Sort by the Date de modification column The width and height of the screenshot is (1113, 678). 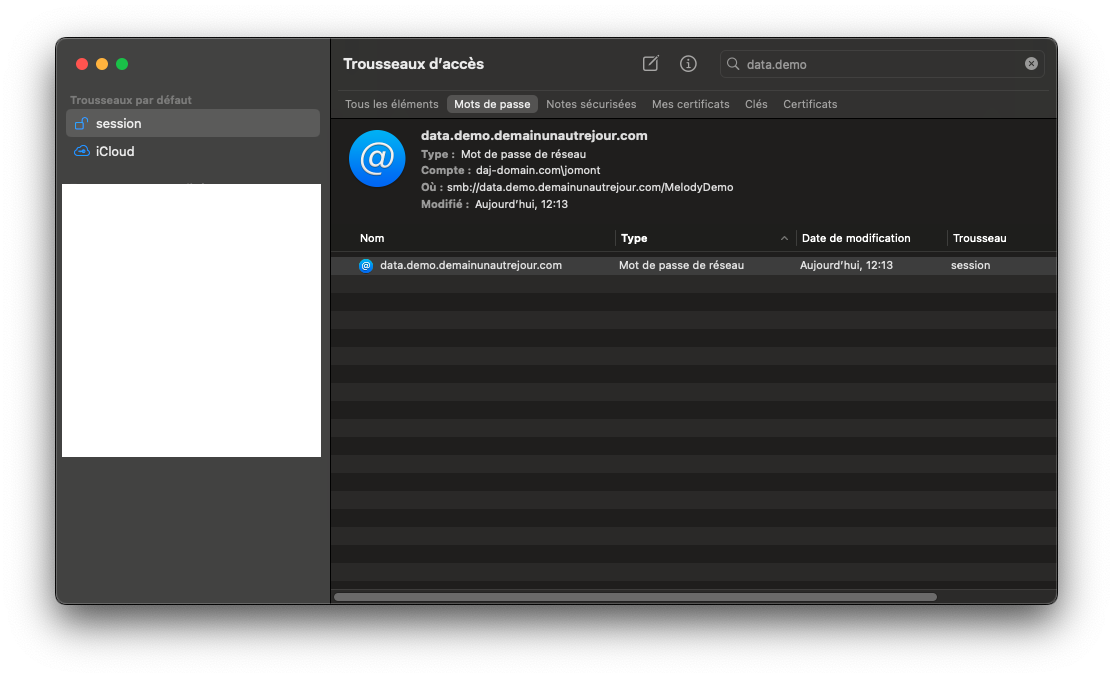(856, 238)
